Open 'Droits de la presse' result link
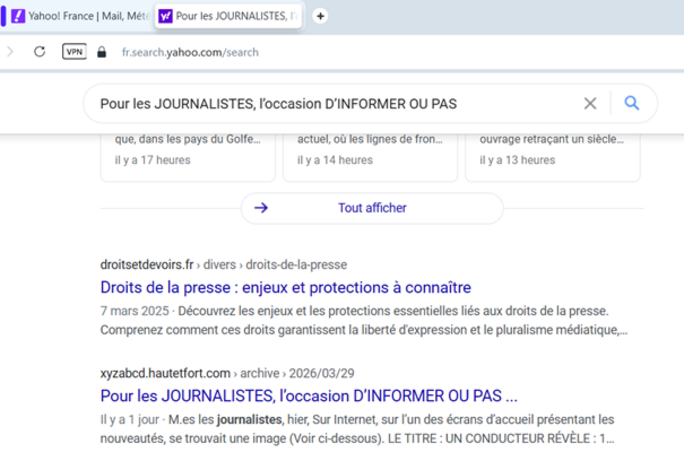 click(x=285, y=287)
